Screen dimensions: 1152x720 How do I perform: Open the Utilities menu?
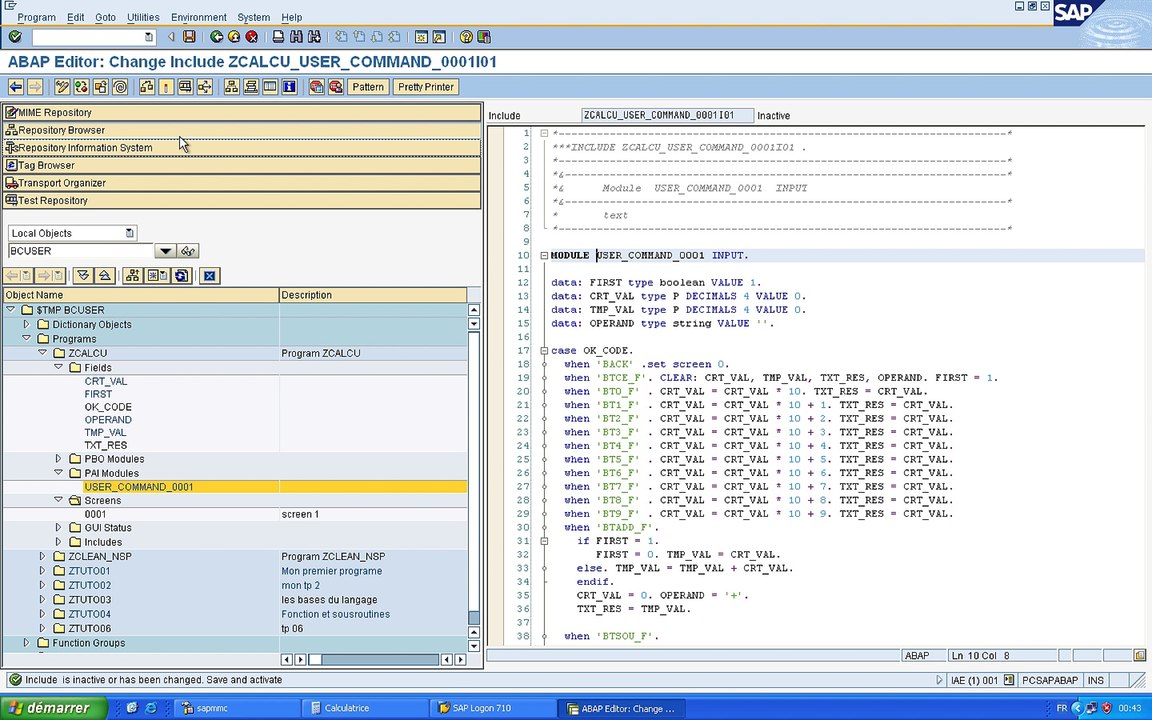click(143, 17)
